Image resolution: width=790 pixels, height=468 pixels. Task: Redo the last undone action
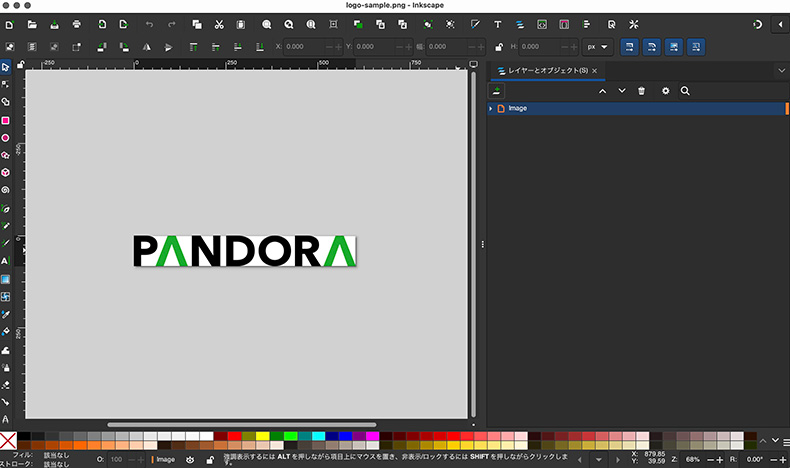[171, 25]
